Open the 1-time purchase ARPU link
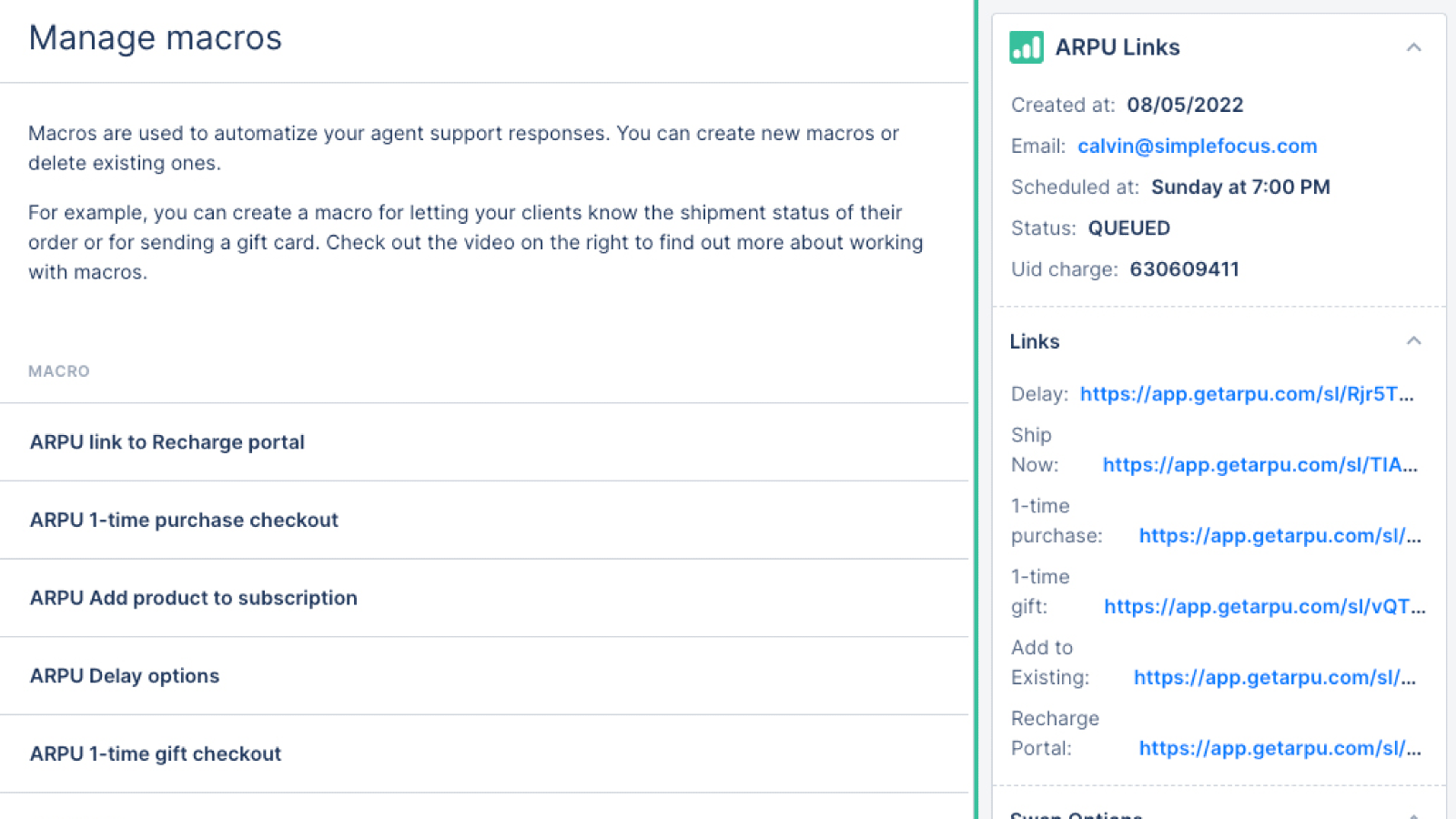This screenshot has width=1456, height=819. 1279,536
